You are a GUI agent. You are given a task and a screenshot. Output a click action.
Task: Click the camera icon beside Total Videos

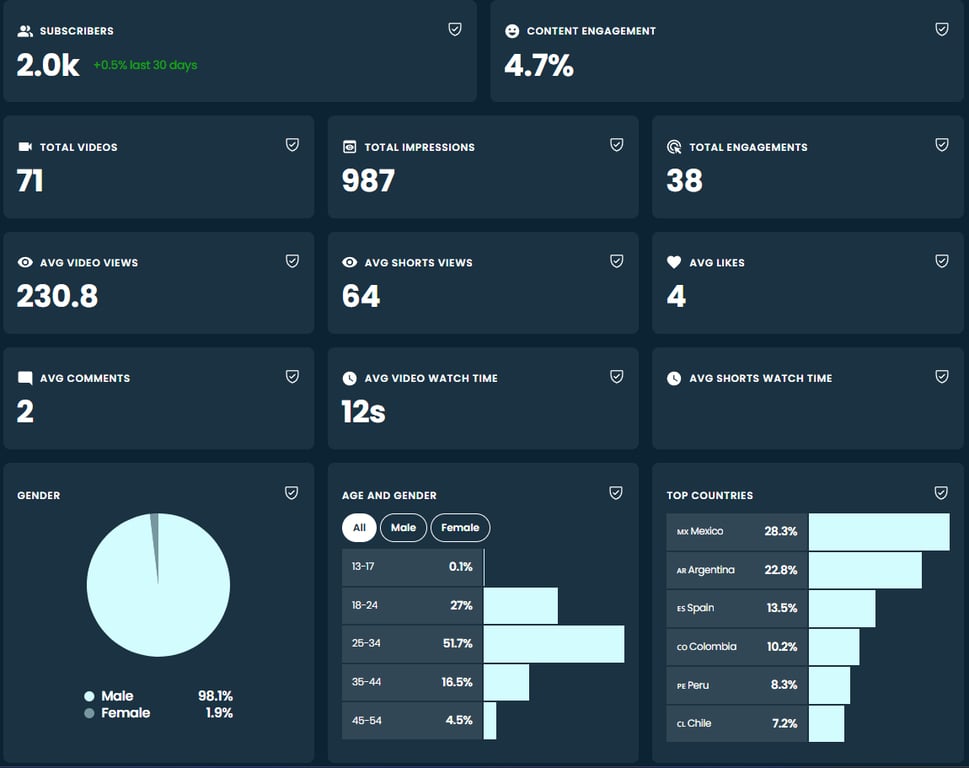(25, 146)
